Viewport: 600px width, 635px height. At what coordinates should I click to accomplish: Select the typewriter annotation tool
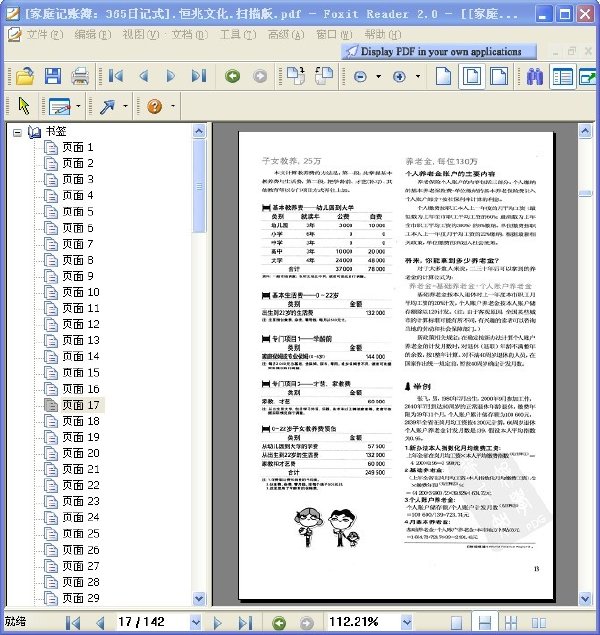click(60, 107)
